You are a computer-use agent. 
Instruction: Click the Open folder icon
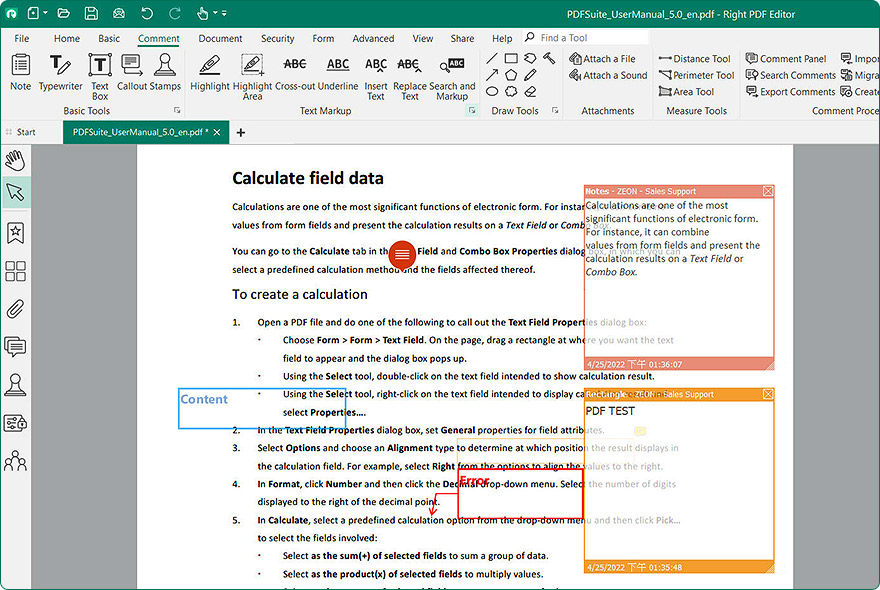(x=63, y=13)
